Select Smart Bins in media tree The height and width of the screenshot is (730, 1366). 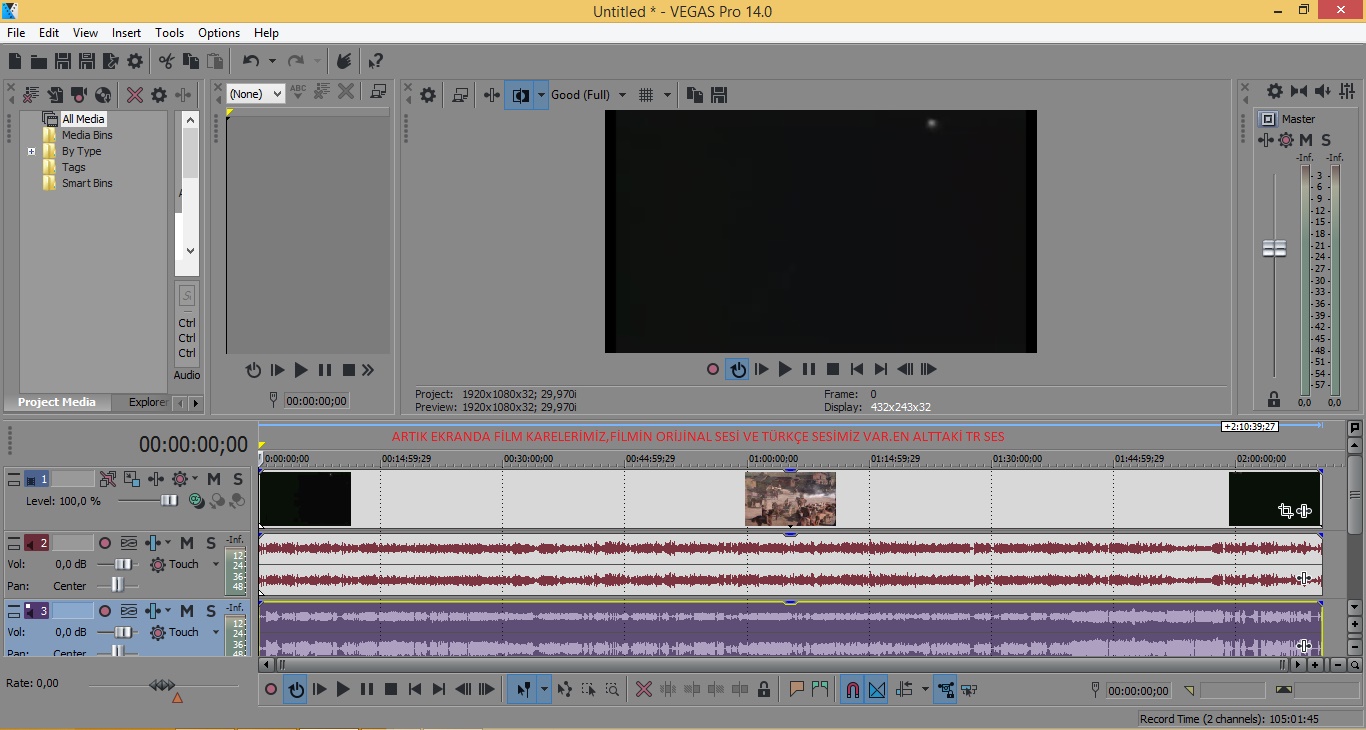[x=87, y=184]
